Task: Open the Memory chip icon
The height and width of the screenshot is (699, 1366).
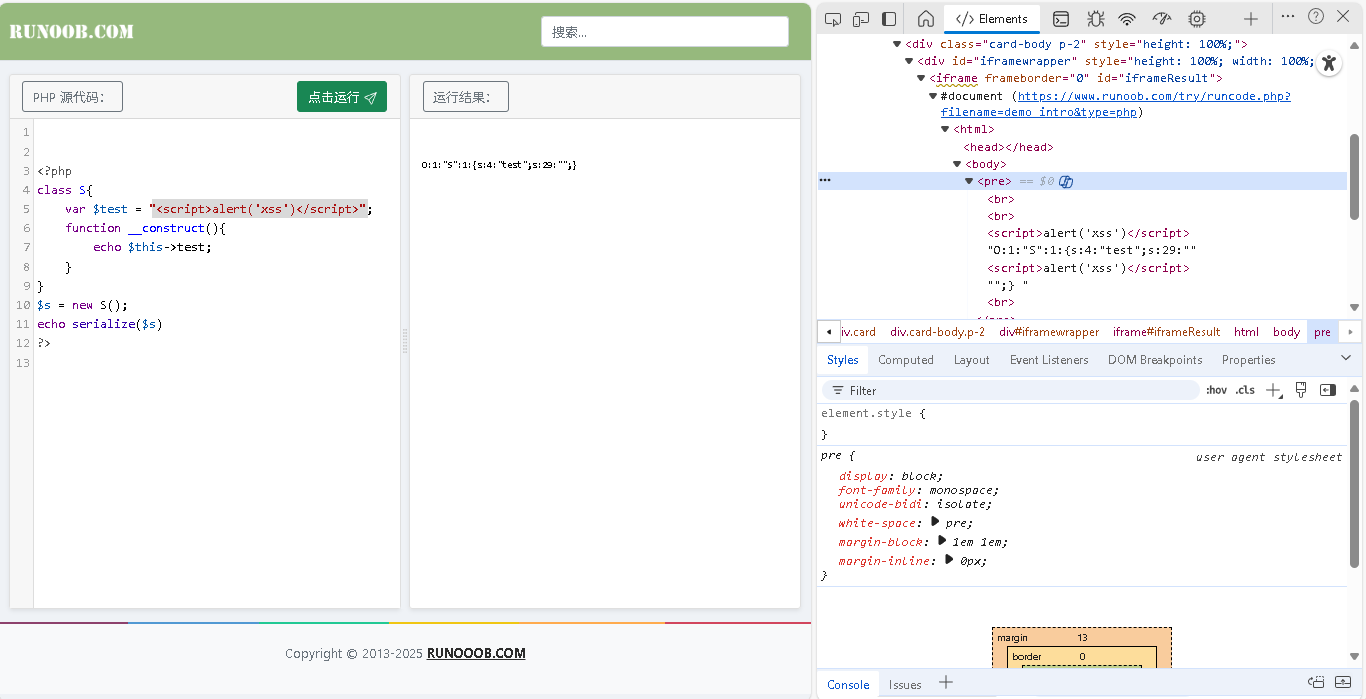Action: tap(1196, 18)
